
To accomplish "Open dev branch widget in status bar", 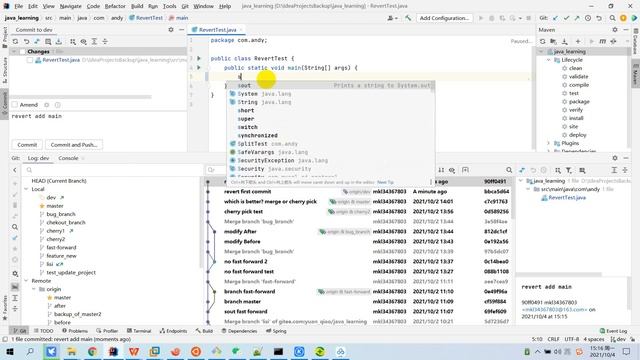I will (618, 339).
